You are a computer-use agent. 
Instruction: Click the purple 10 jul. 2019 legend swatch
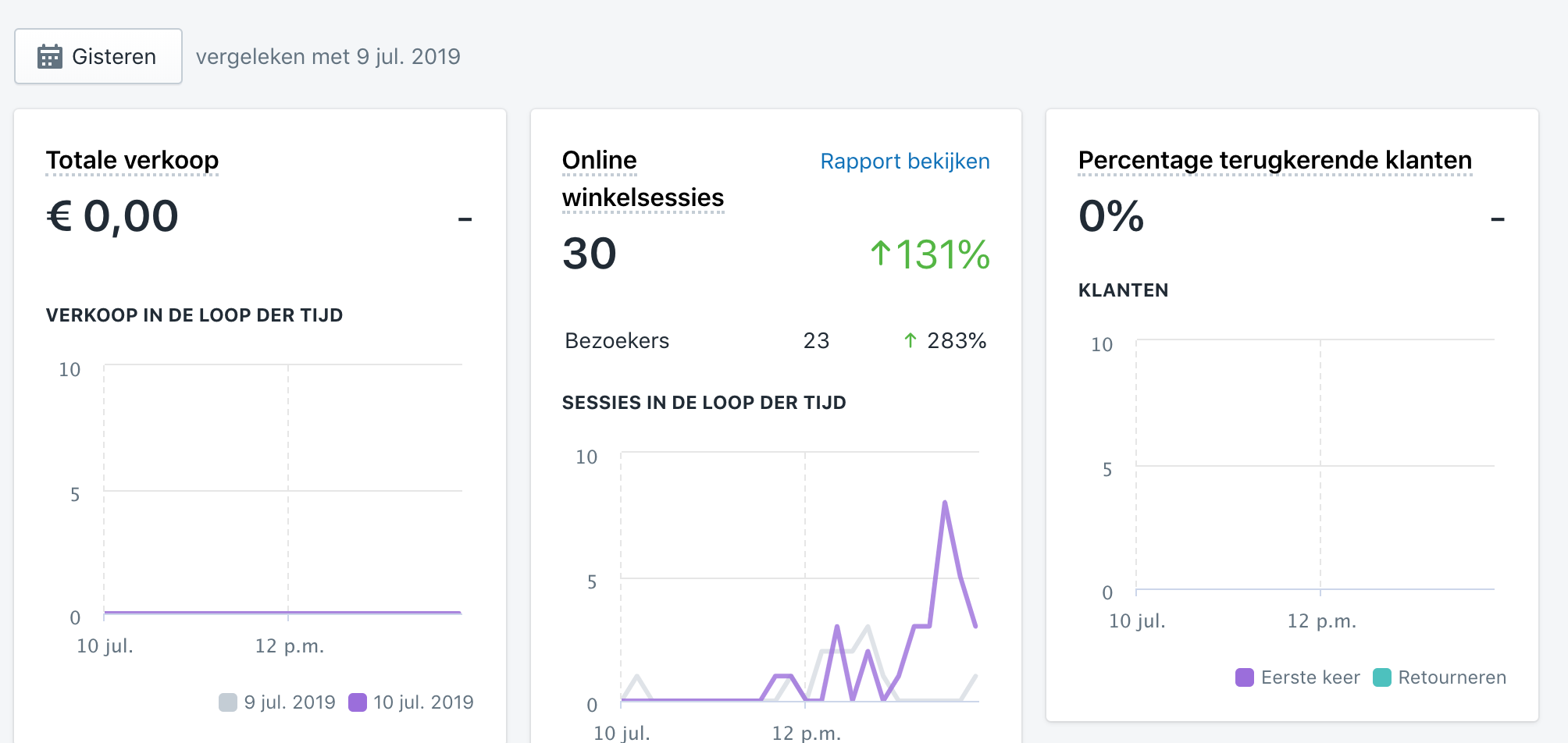click(x=358, y=702)
